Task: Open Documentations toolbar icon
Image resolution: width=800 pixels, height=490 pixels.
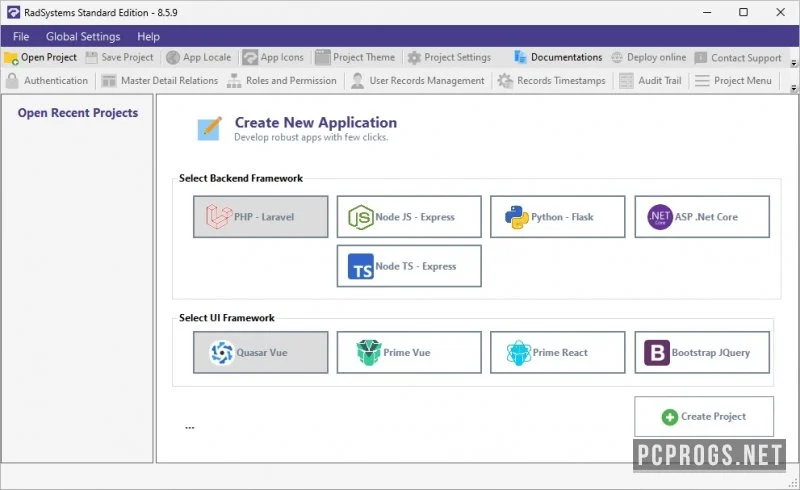Action: [x=520, y=57]
